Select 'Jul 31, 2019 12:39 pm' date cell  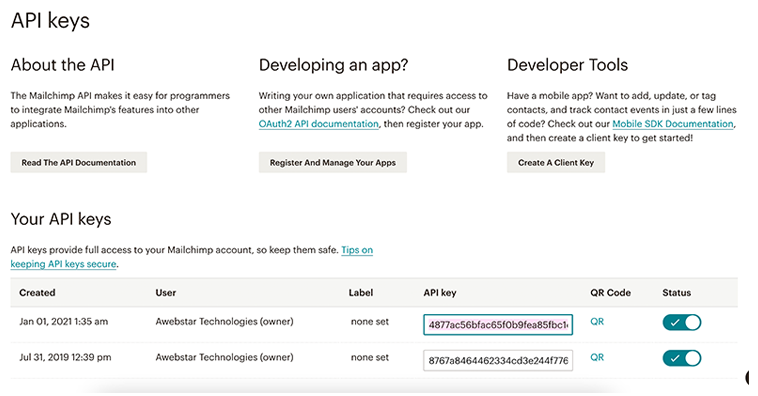pos(65,357)
